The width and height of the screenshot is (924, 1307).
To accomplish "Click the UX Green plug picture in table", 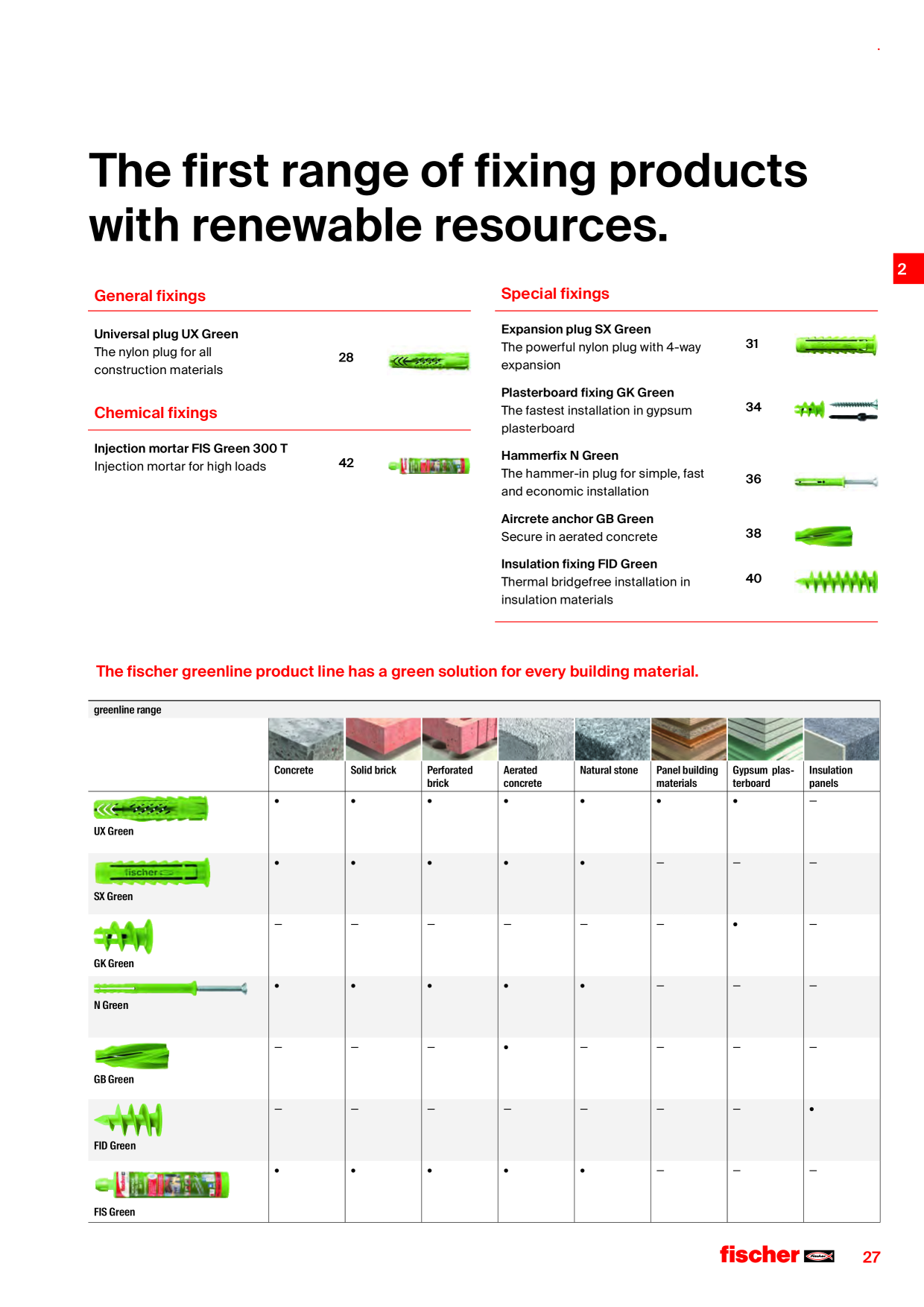I will (x=151, y=808).
